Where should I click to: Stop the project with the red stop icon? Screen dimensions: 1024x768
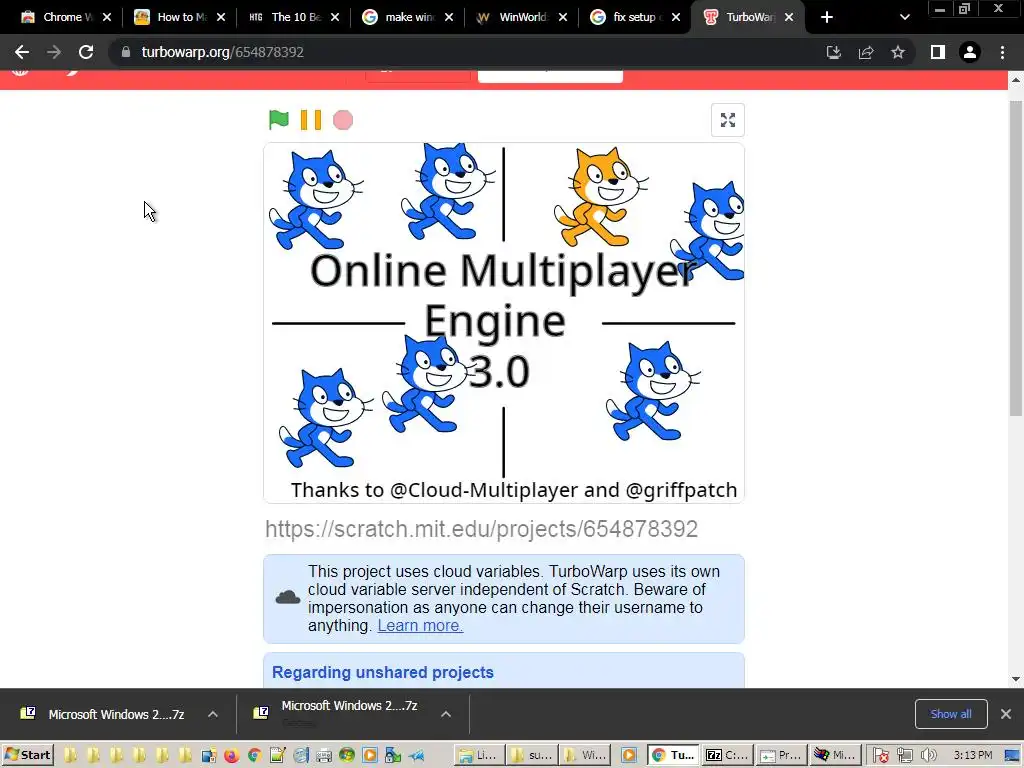pyautogui.click(x=343, y=120)
